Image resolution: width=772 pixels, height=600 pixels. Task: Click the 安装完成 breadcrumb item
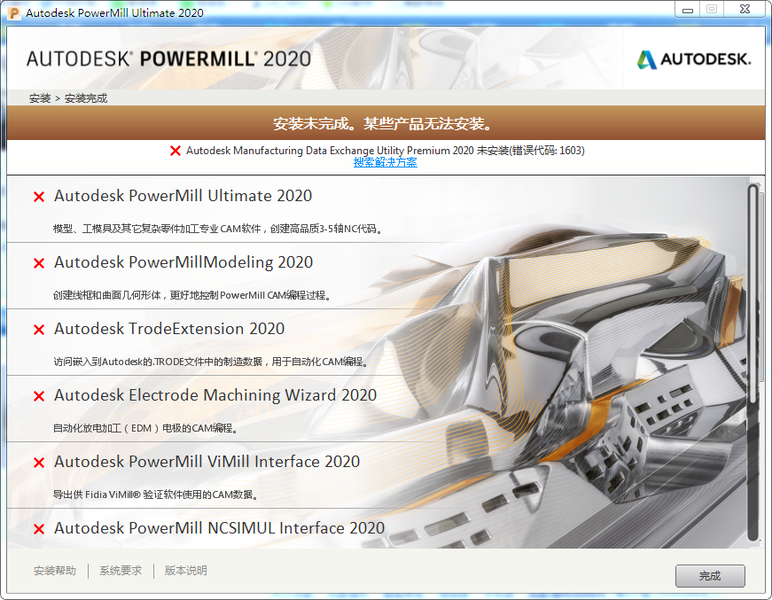pyautogui.click(x=86, y=98)
